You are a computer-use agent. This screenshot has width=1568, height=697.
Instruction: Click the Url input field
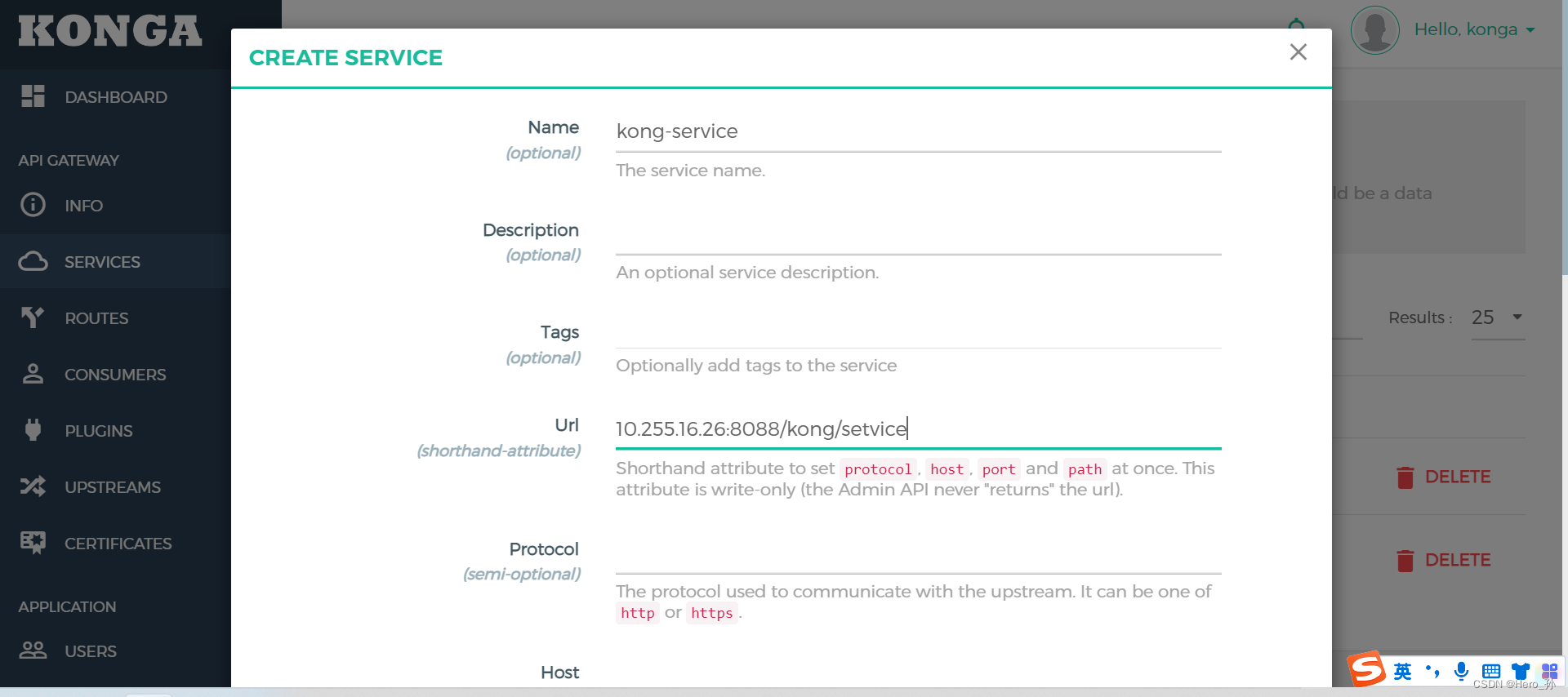(918, 429)
